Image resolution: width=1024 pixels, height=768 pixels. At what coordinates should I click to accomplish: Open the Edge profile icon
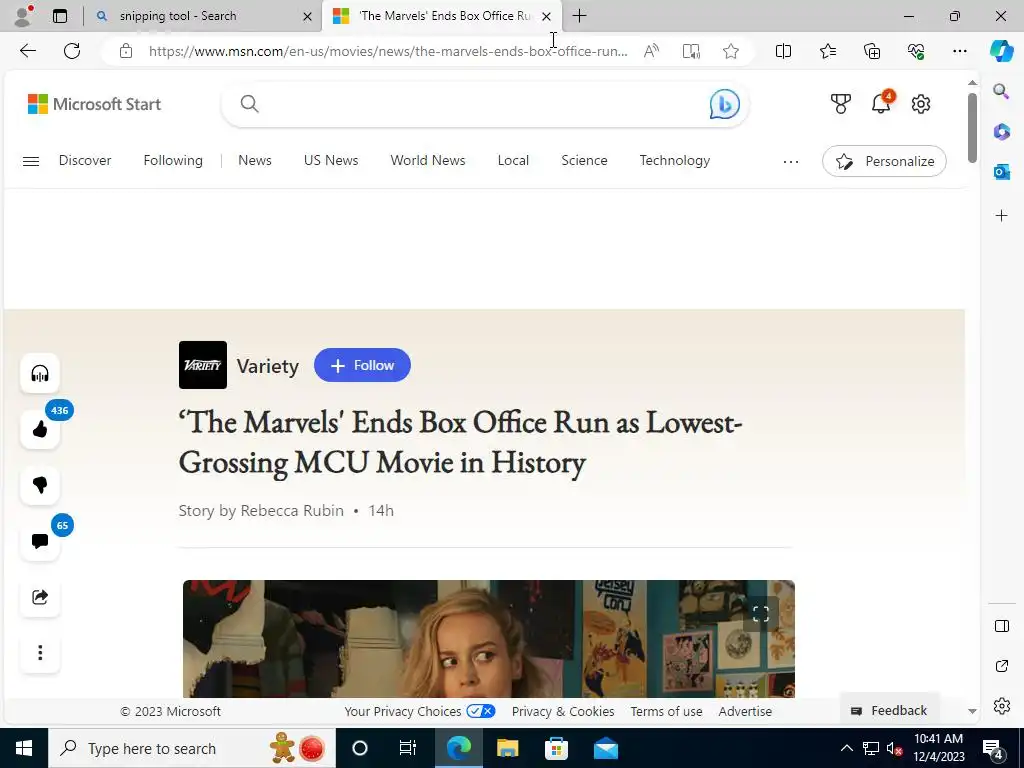[x=24, y=16]
